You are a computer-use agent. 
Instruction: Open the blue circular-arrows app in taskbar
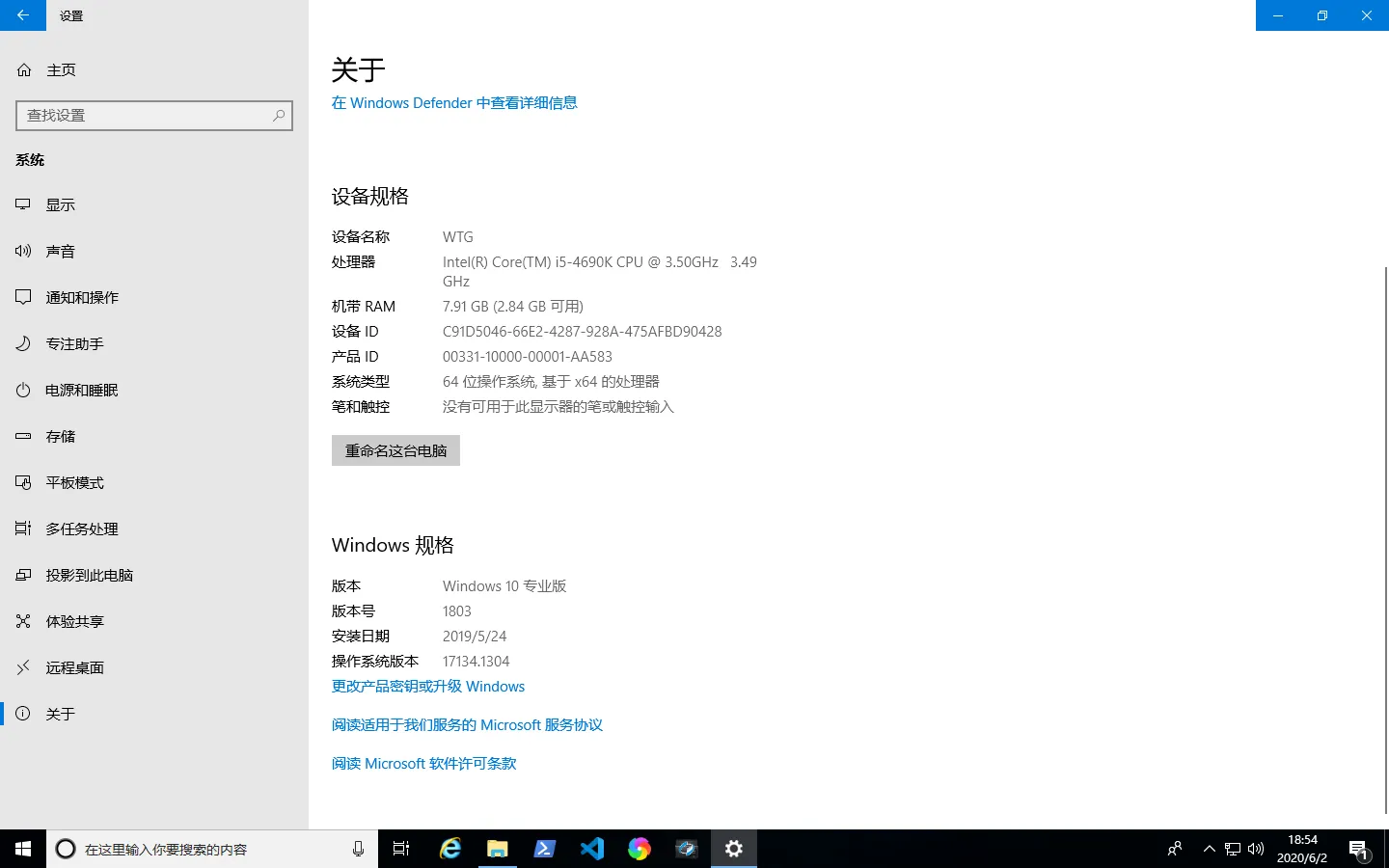[687, 849]
